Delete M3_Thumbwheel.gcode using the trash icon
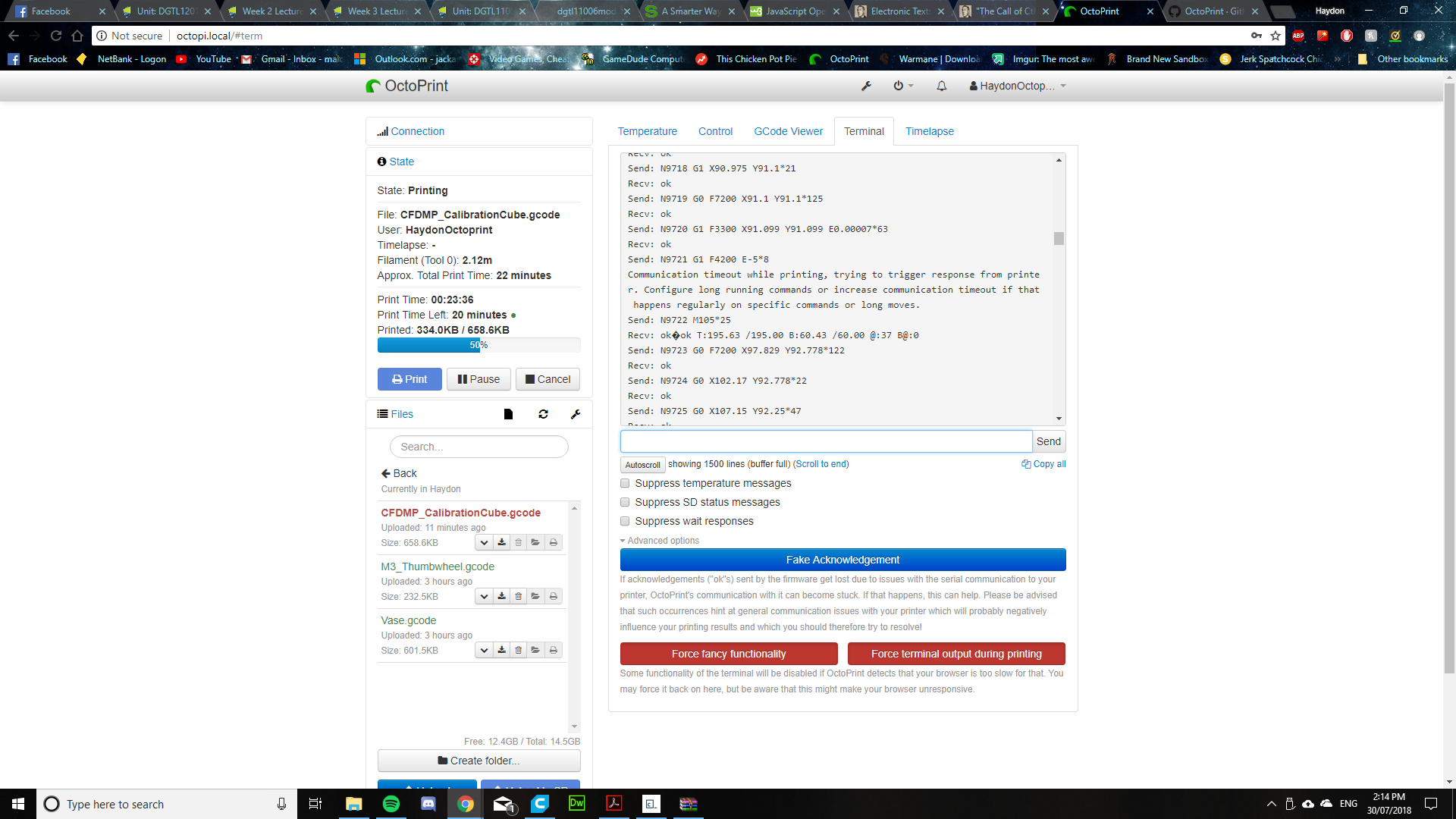 coord(519,596)
